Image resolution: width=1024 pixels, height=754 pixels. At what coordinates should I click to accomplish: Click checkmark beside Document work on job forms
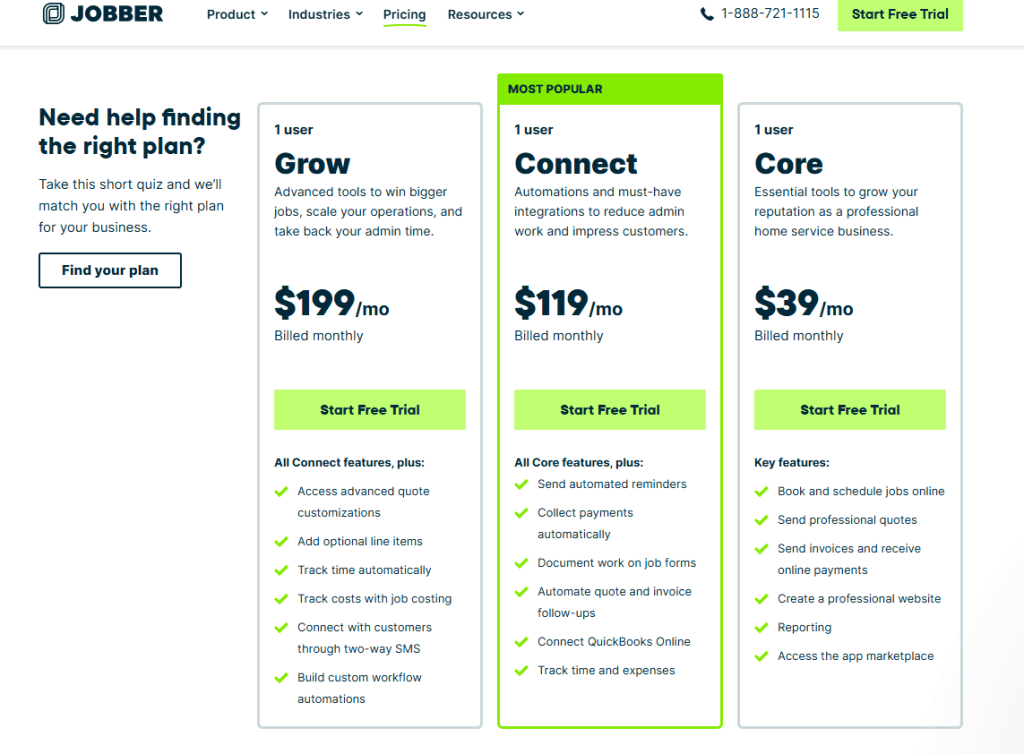pos(521,563)
